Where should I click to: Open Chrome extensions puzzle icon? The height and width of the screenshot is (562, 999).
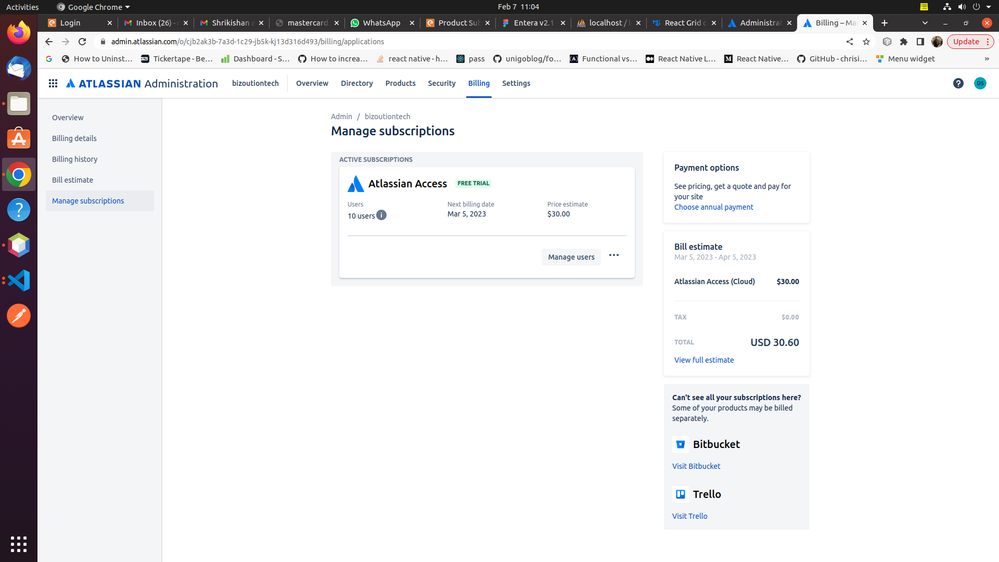click(903, 42)
